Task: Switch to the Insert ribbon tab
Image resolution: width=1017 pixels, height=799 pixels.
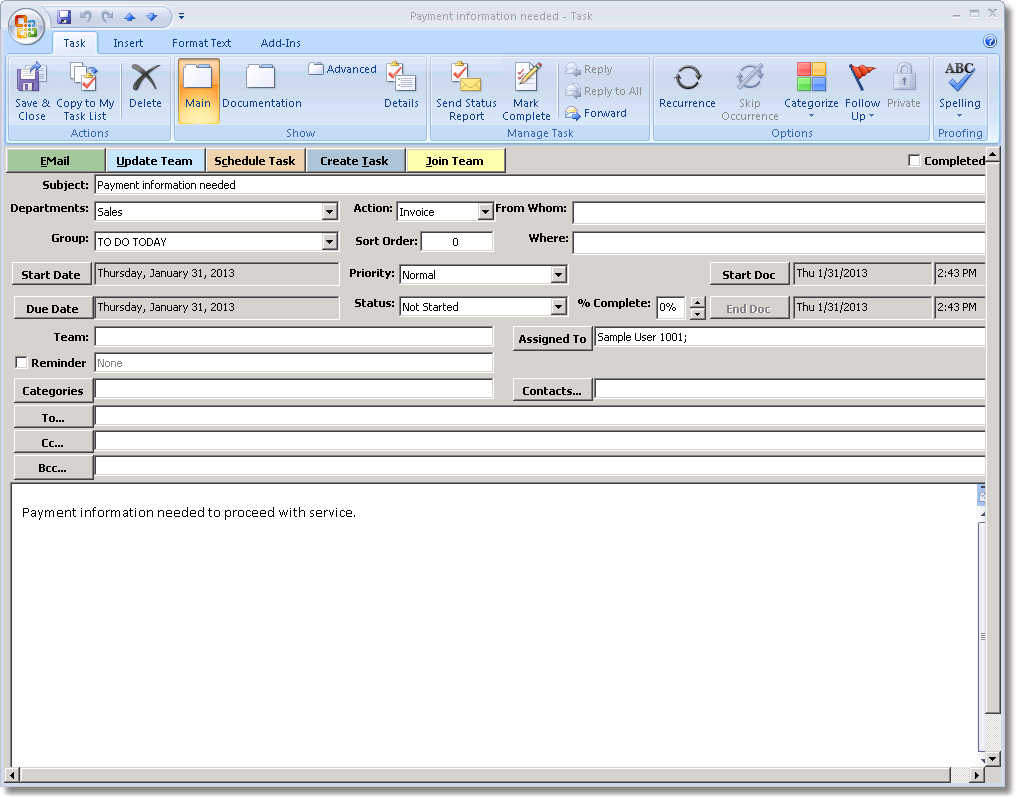Action: [x=128, y=43]
